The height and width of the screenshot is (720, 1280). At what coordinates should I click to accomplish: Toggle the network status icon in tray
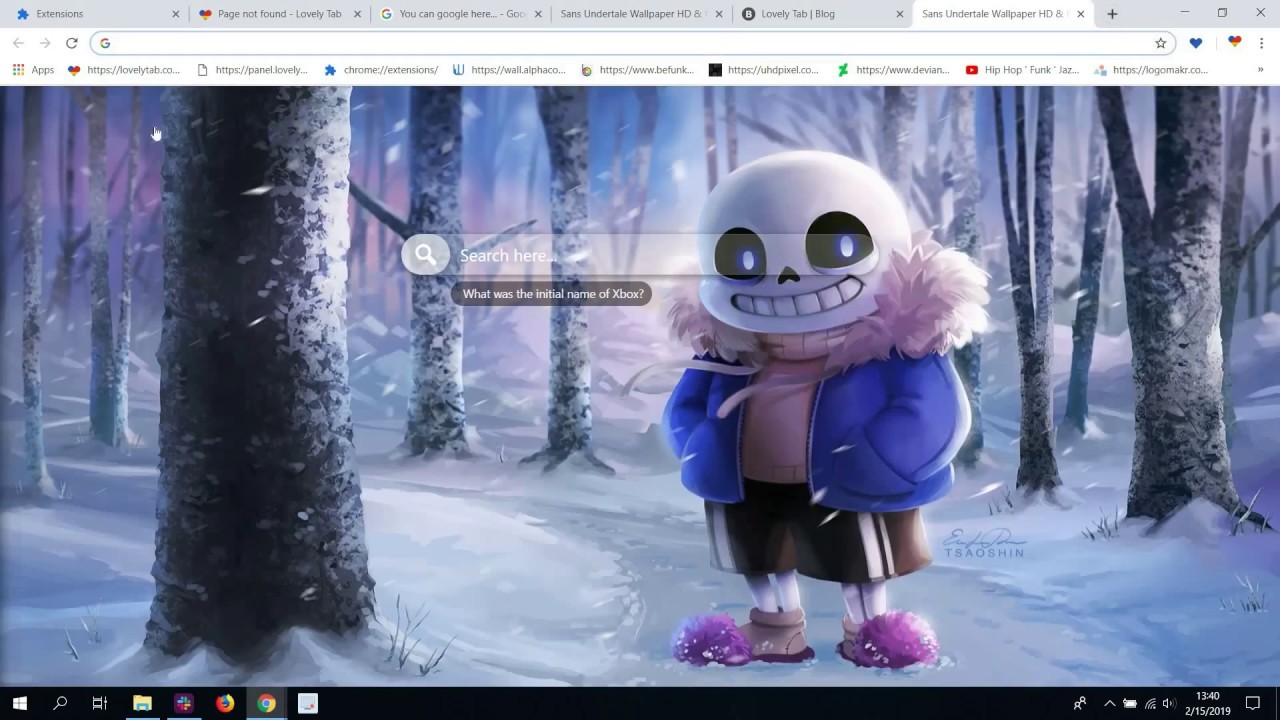[x=1150, y=703]
